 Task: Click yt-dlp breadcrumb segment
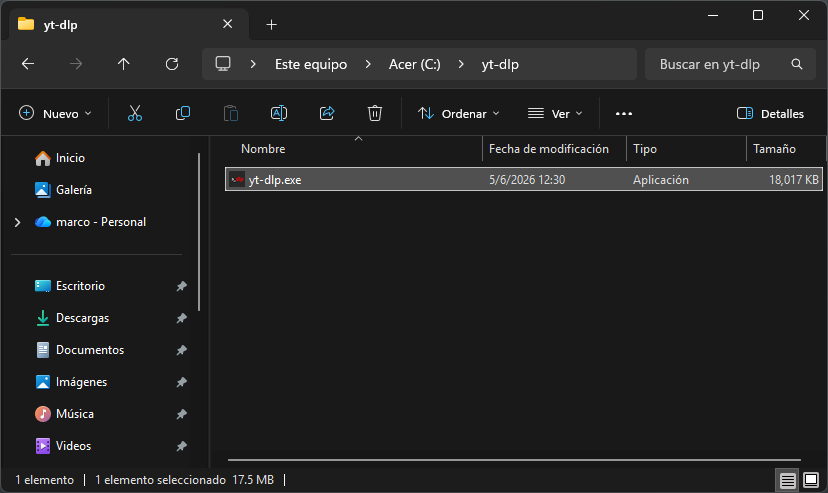tap(500, 64)
